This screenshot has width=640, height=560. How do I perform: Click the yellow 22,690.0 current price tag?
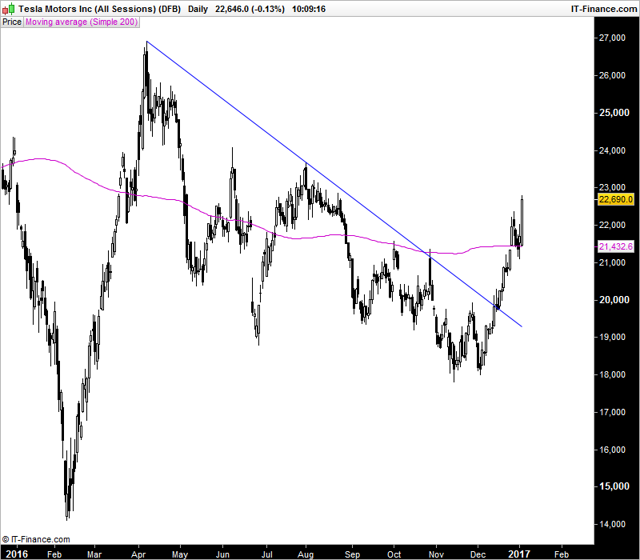tap(616, 200)
